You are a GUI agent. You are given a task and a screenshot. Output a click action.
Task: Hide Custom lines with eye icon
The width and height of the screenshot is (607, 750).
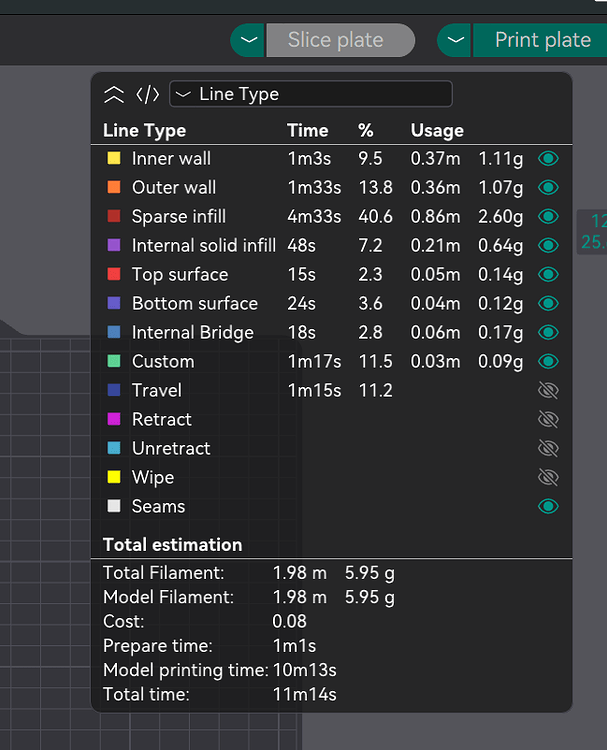point(548,361)
